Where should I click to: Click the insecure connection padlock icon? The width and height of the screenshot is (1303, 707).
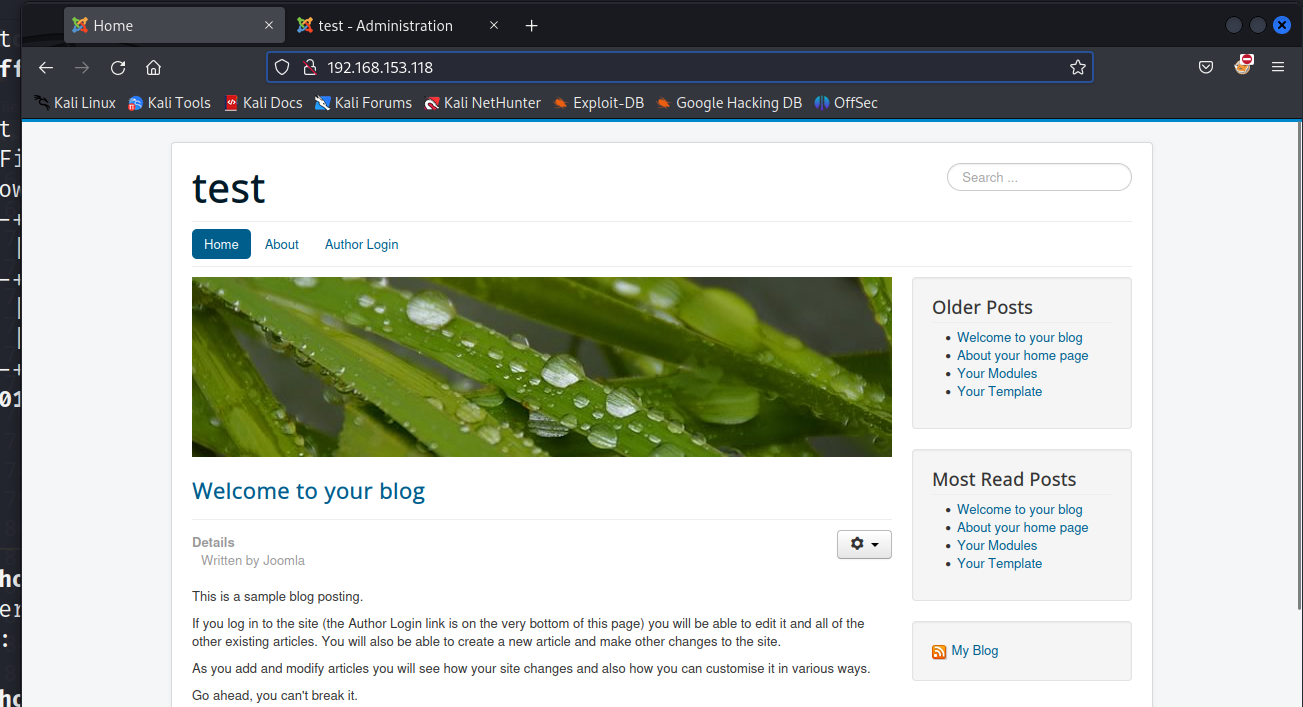(309, 68)
